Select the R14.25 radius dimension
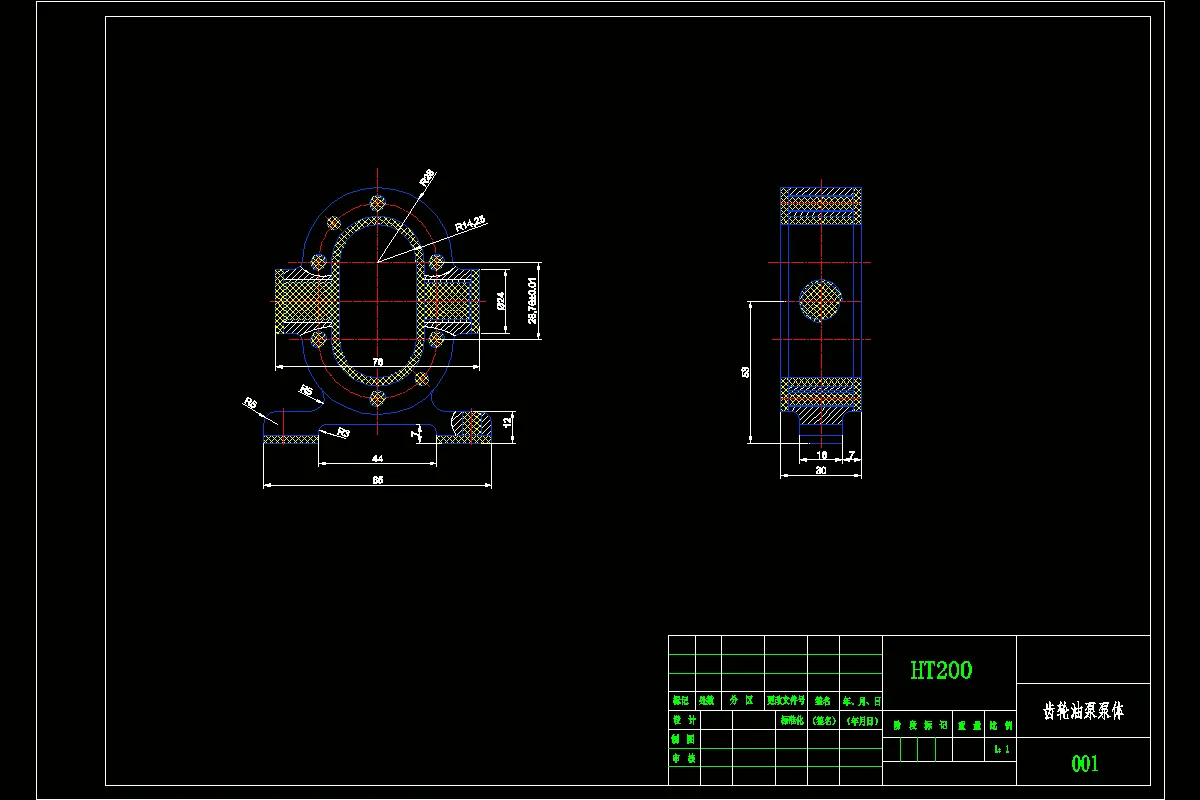The height and width of the screenshot is (800, 1200). point(469,224)
